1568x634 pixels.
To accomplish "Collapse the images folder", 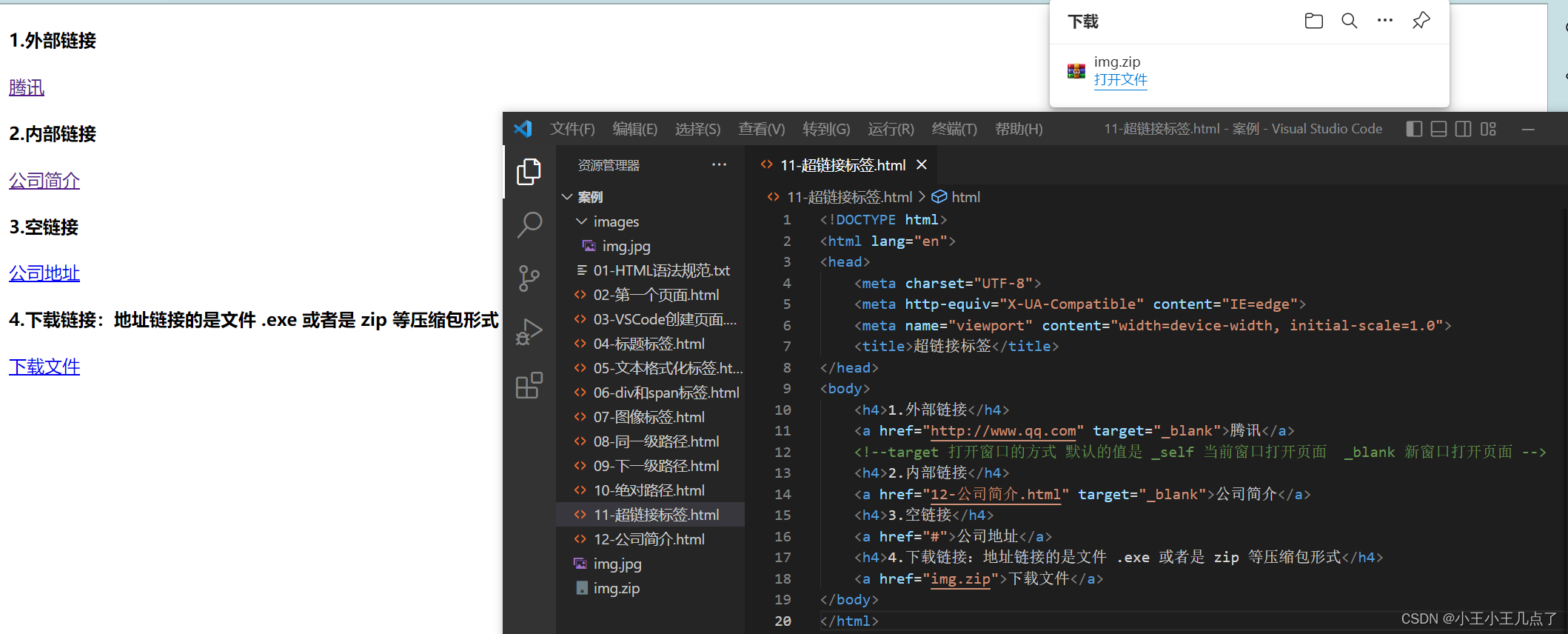I will (x=581, y=221).
